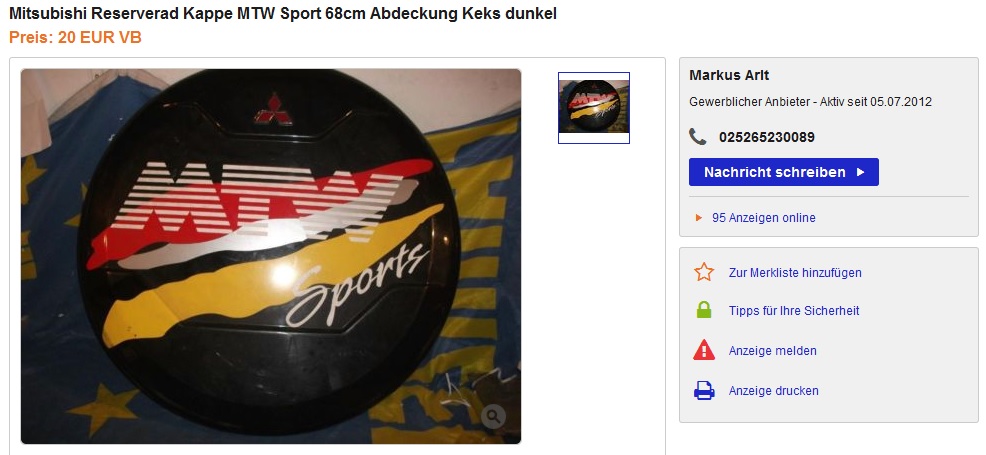
Task: Click the phone handset icon
Action: (697, 136)
